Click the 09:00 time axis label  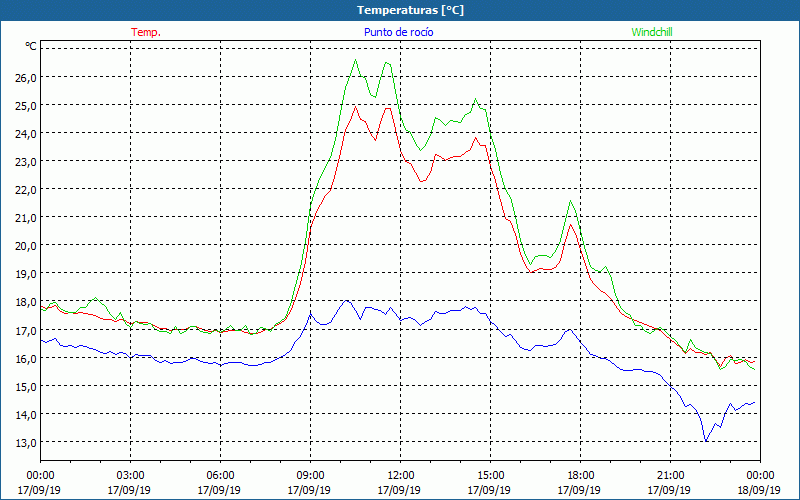310,476
